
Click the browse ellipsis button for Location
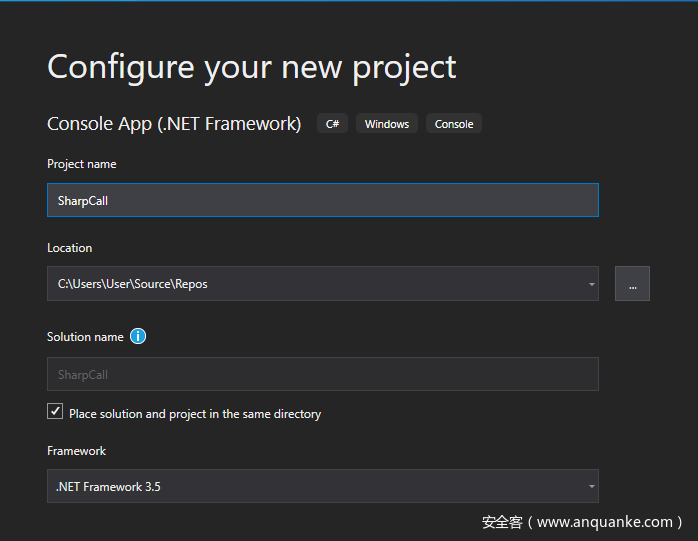632,284
